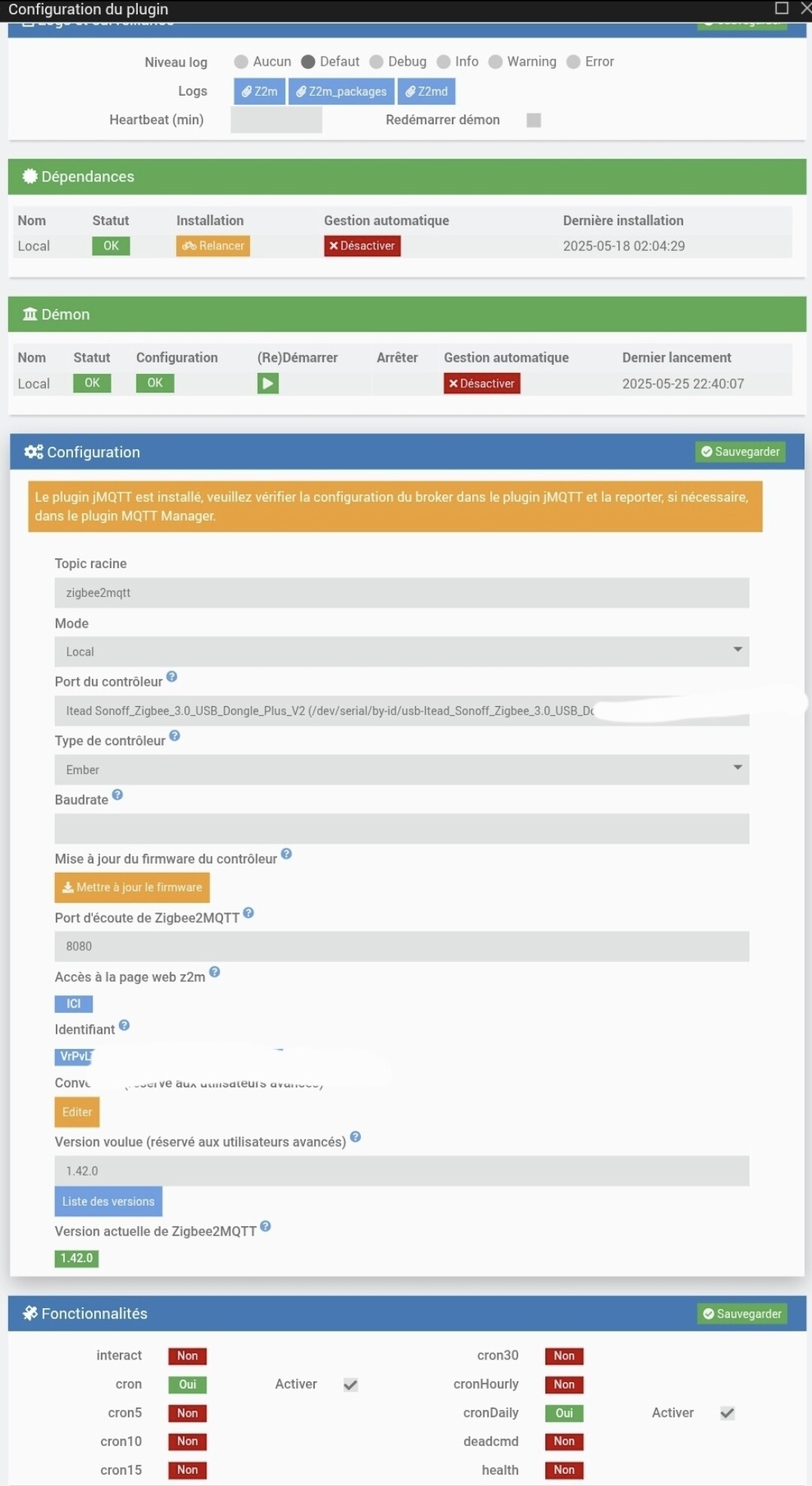Open the Port du contrôleur selection list

(401, 711)
